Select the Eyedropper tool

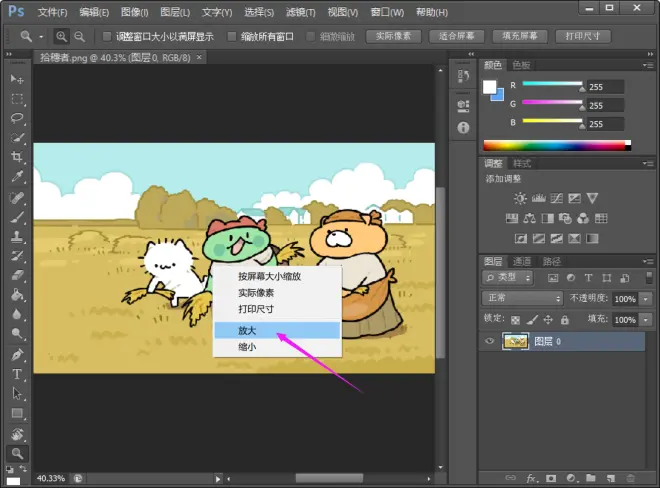(x=17, y=176)
